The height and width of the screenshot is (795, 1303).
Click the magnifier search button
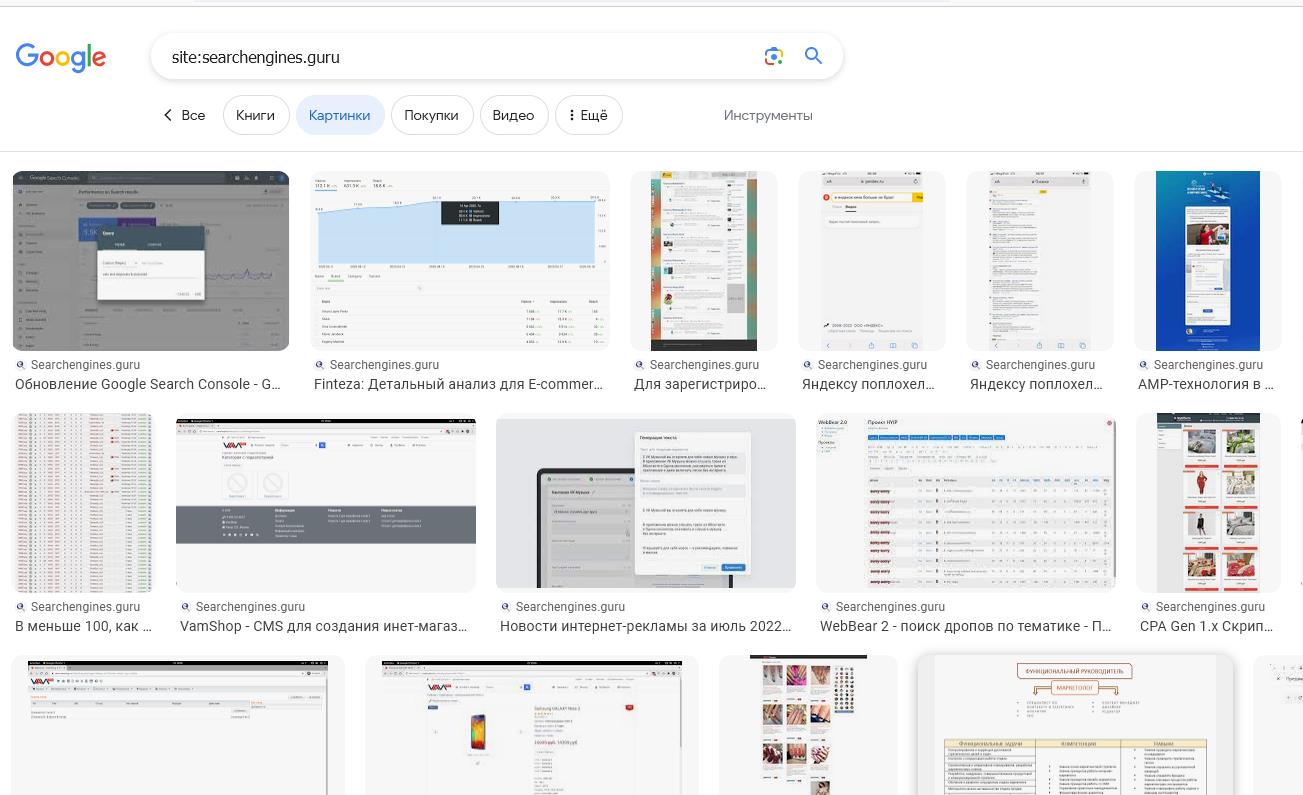click(814, 57)
